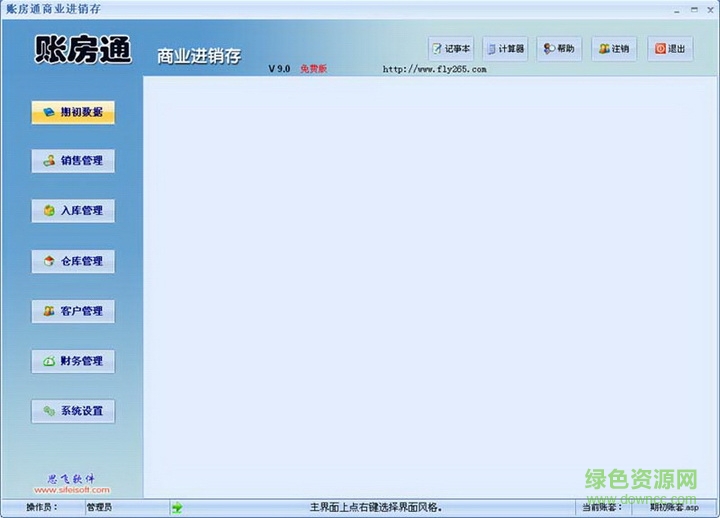Screen dimensions: 720x518
Task: Click the 当前账套 status bar label
Action: [602, 507]
